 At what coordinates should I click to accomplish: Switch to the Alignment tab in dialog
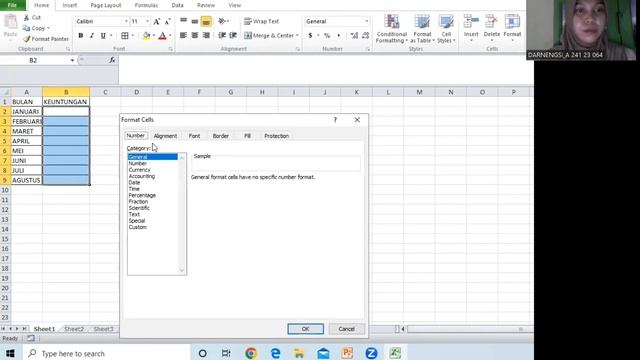pyautogui.click(x=165, y=136)
